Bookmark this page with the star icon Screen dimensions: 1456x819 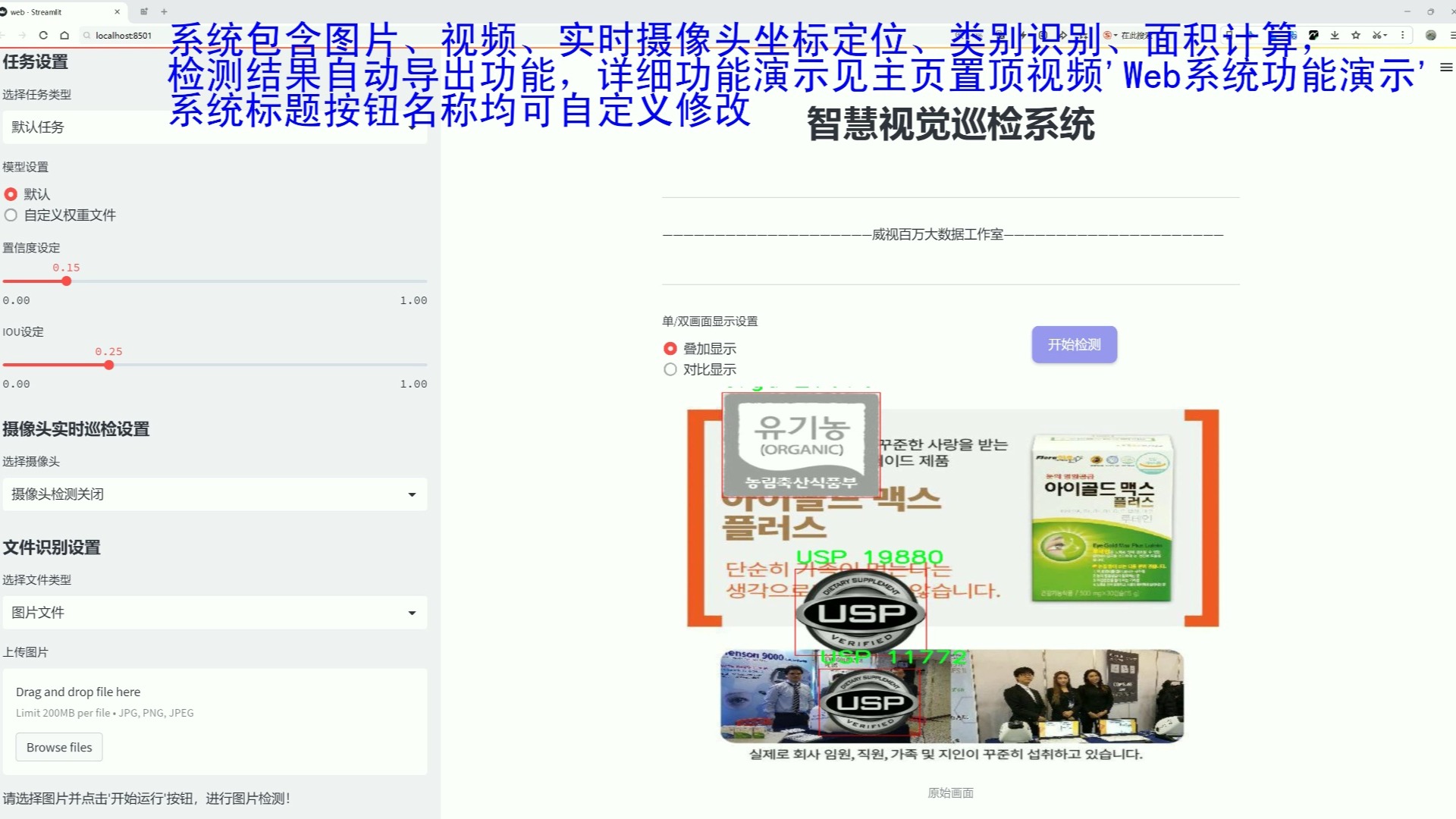[1356, 35]
